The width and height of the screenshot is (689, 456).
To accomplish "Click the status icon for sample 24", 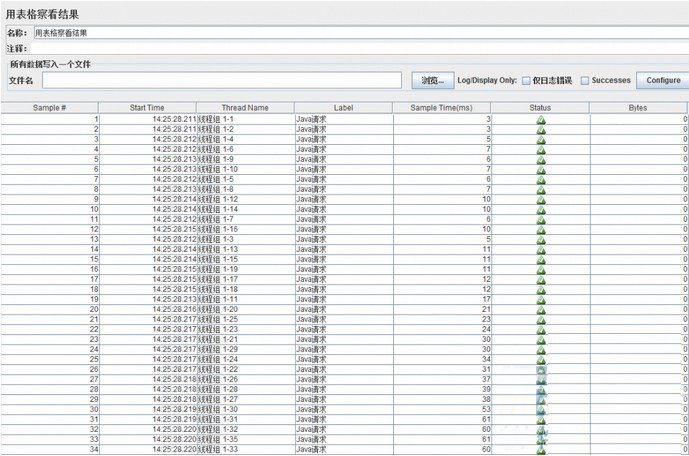I will (541, 349).
